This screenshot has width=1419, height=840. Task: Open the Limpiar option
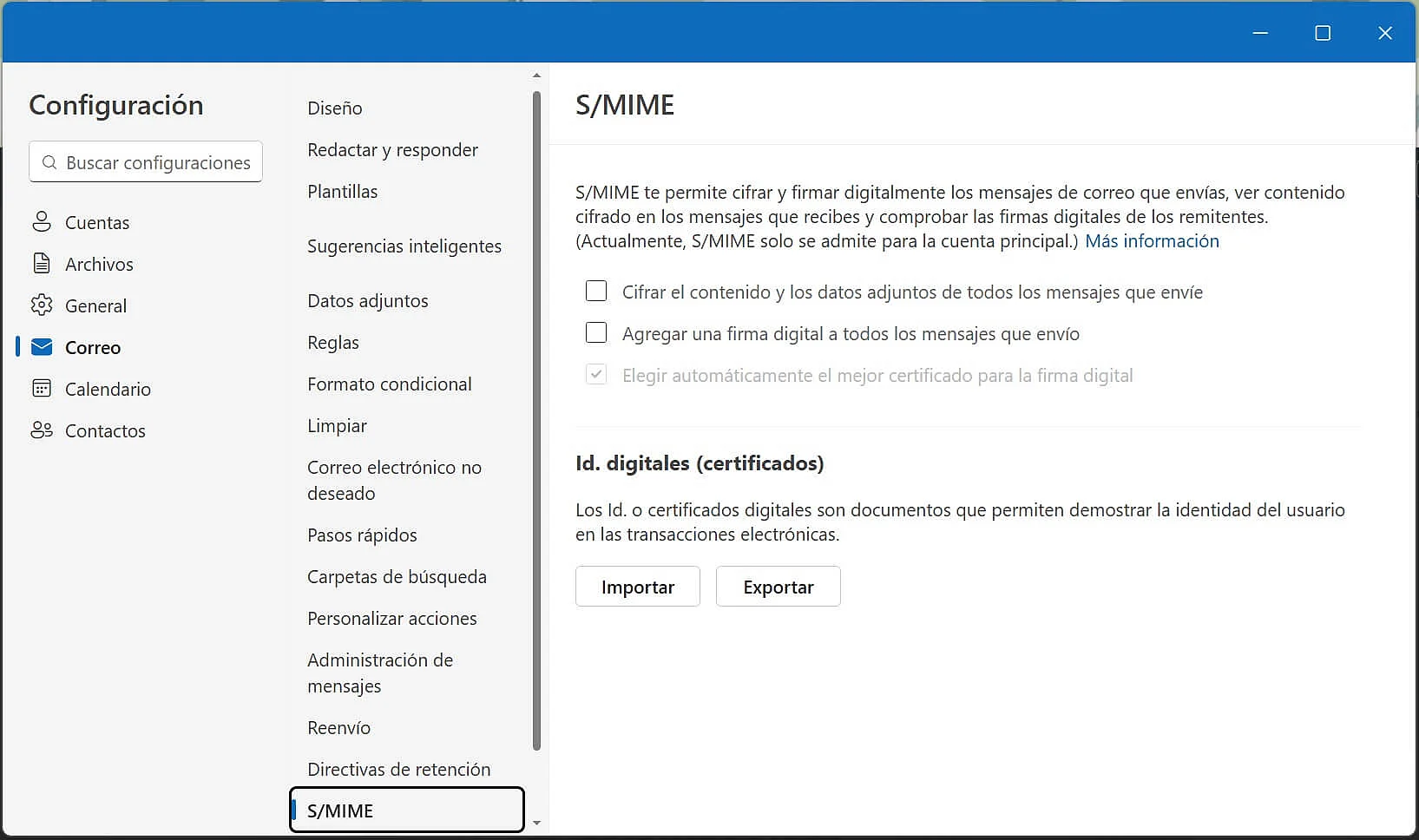tap(337, 426)
